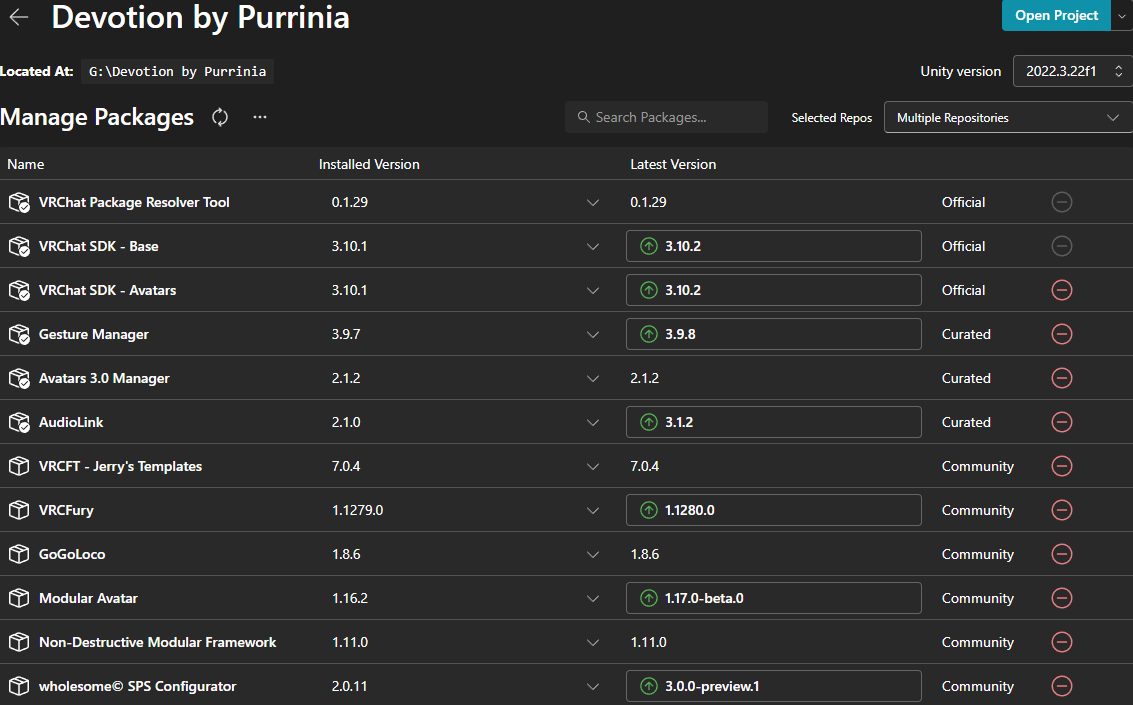Click the GoGoLoco package icon
Screen dimensions: 1133x705
point(19,554)
